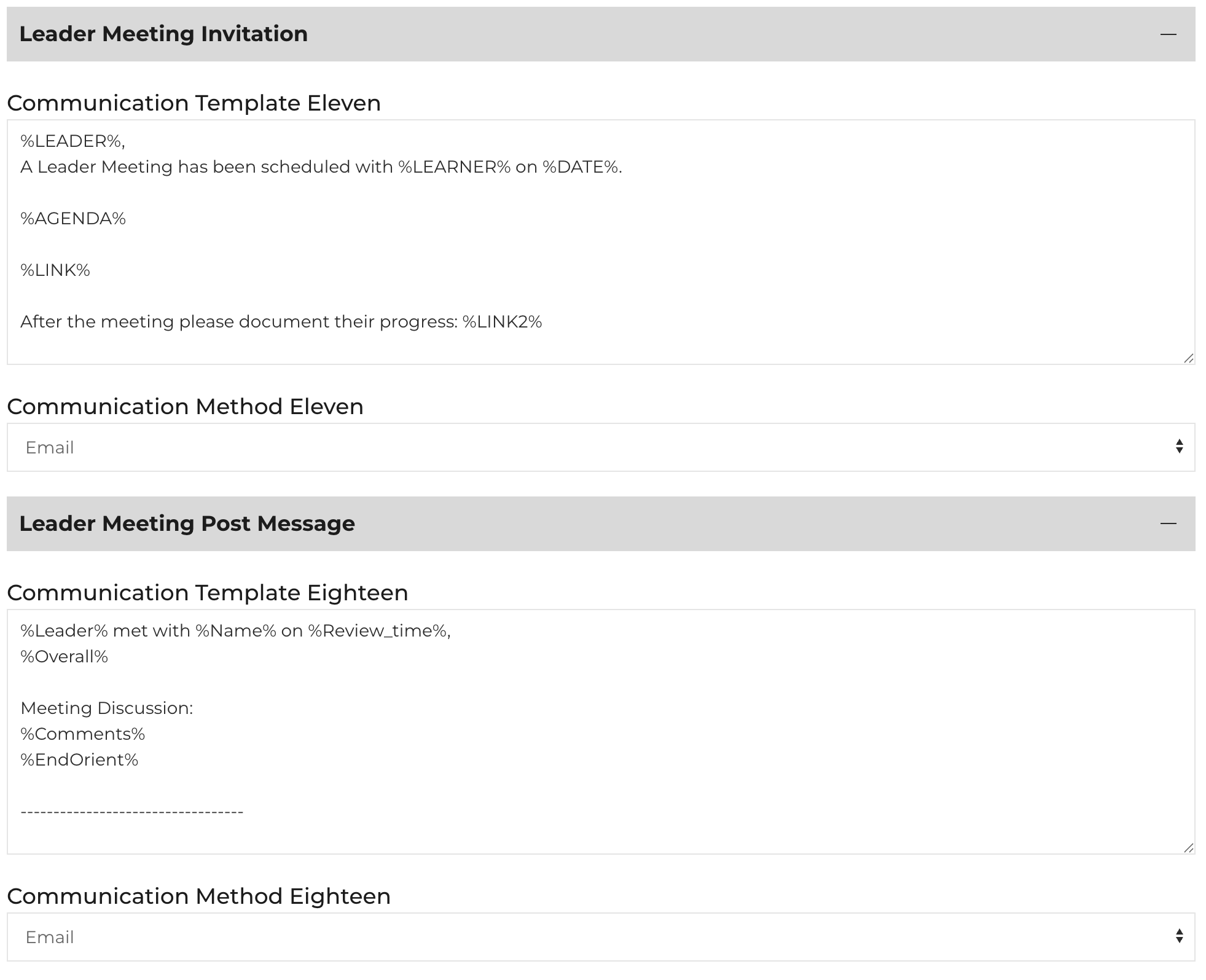Place cursor on the %Comments% line
Image resolution: width=1206 pixels, height=980 pixels.
coord(82,734)
